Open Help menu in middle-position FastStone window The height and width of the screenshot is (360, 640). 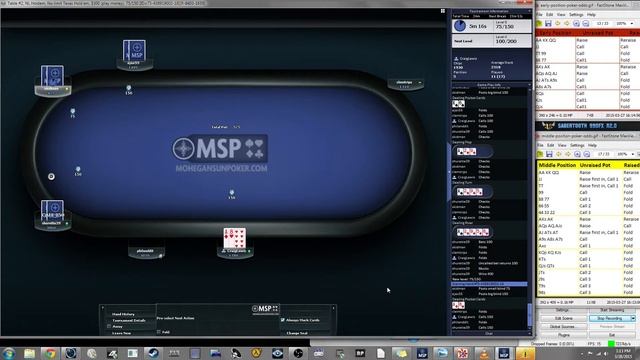click(592, 145)
